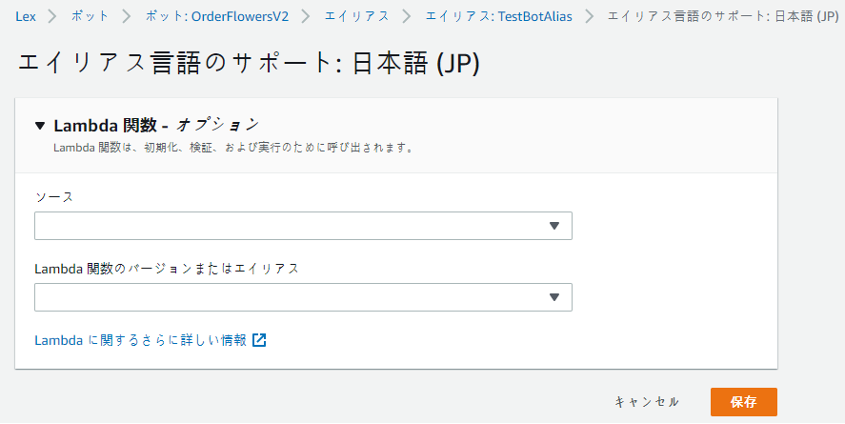The width and height of the screenshot is (845, 424).
Task: Collapse the Lambda 関数 section with the triangle
Action: [40, 126]
